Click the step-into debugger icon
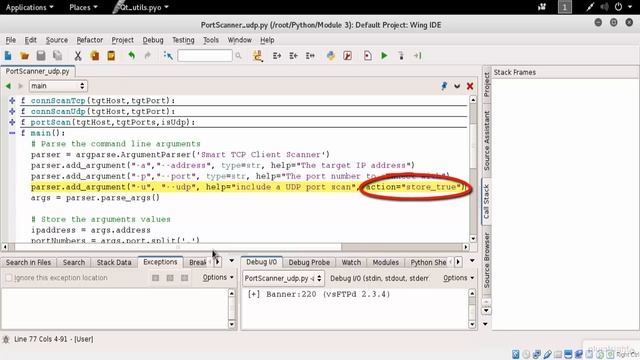 (x=401, y=56)
